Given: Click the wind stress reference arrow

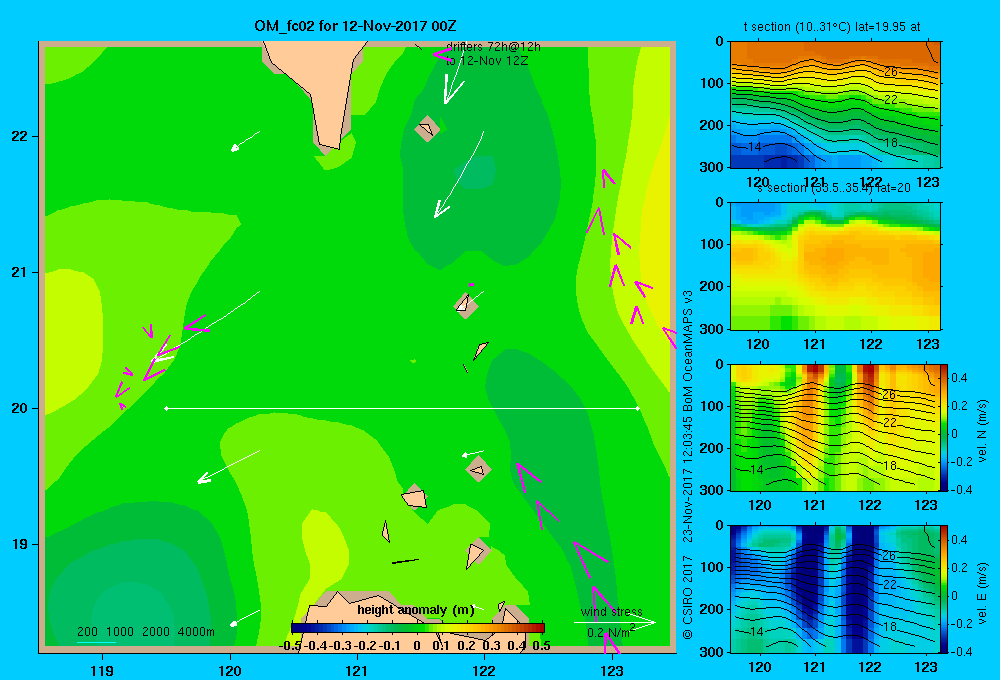Looking at the screenshot, I should pos(615,622).
